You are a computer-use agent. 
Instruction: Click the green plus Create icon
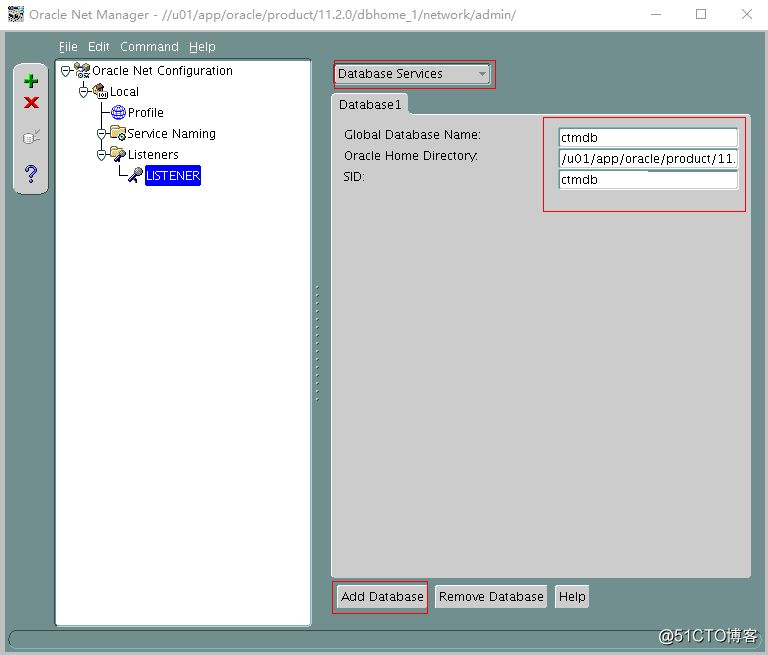[31, 81]
